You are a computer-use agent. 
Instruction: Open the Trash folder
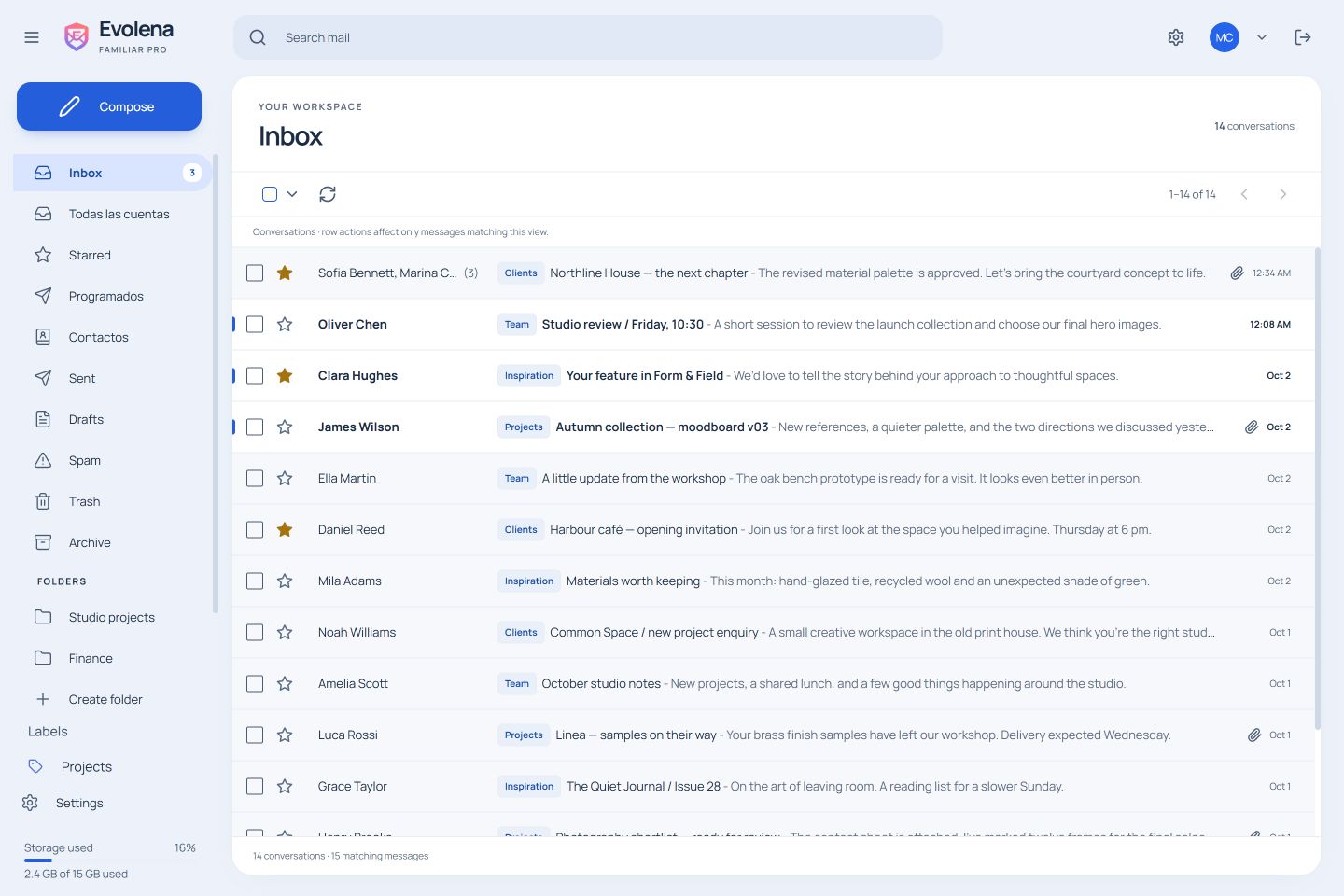[112, 501]
